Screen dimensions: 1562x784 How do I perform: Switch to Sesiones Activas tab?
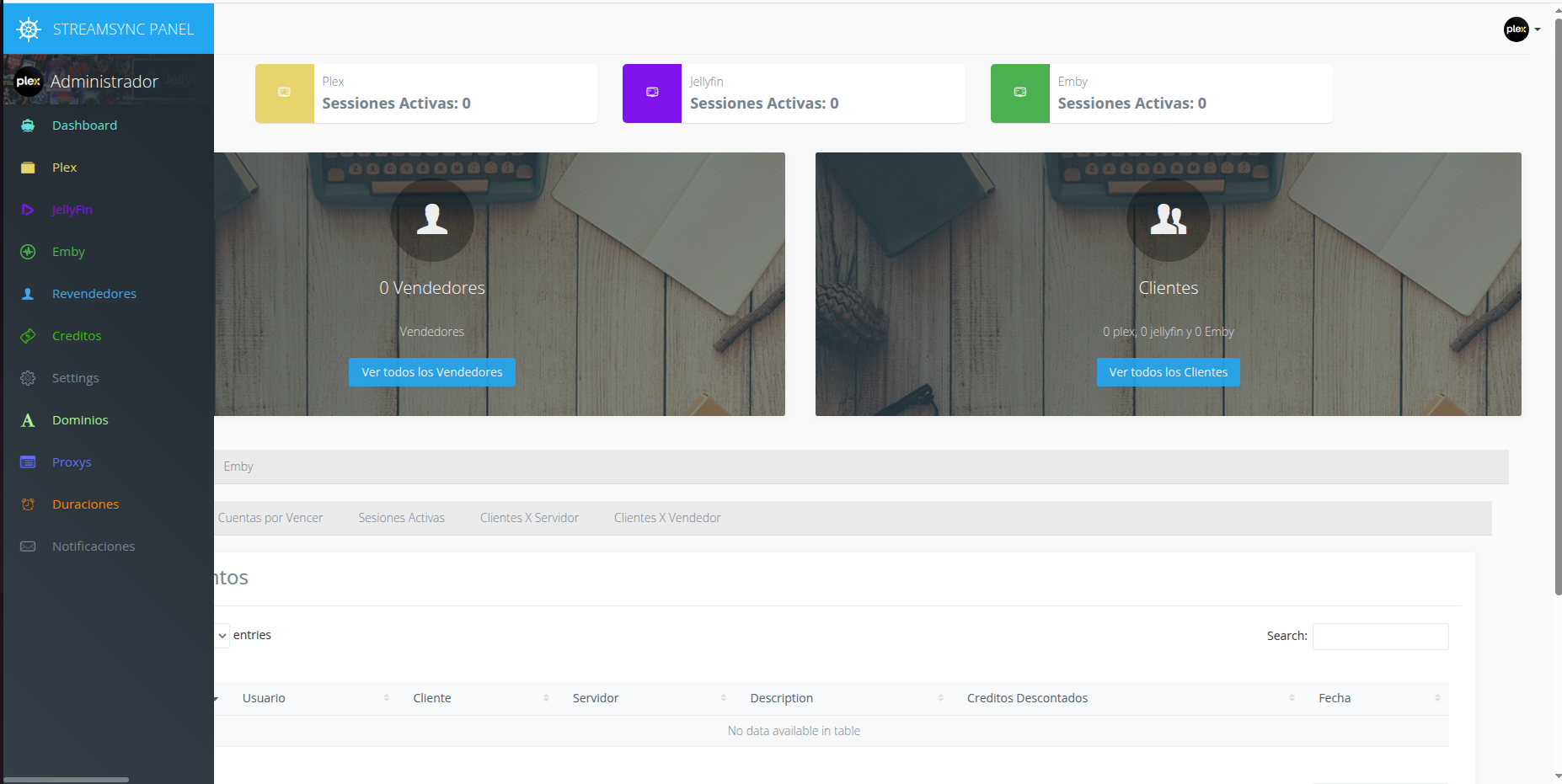pyautogui.click(x=401, y=518)
